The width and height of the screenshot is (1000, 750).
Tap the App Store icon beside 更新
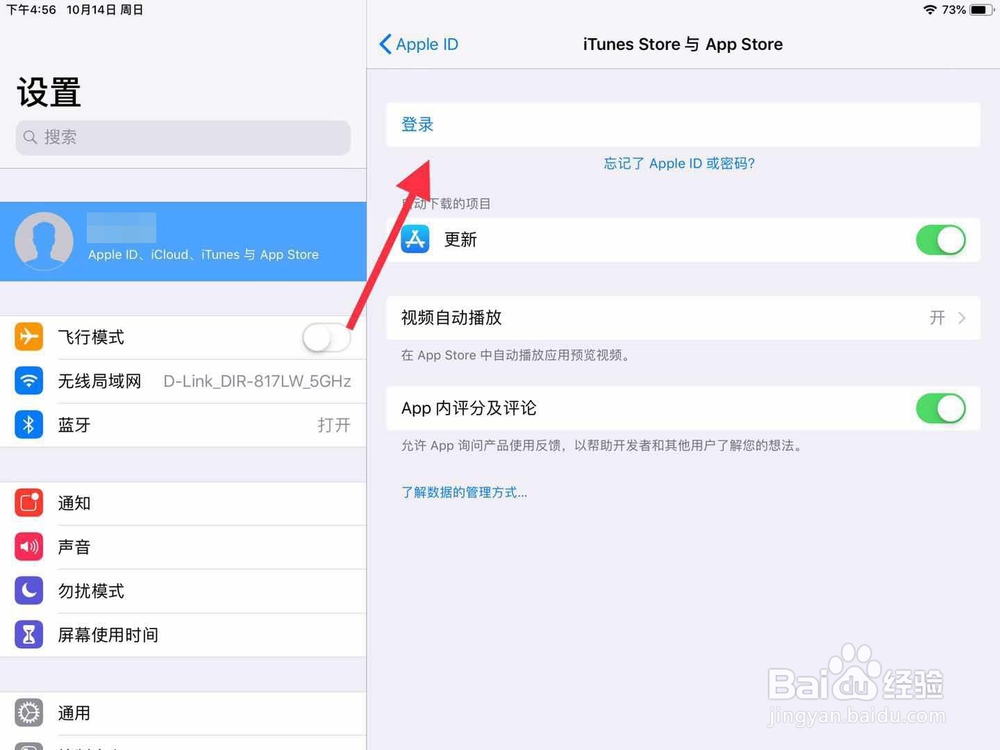coord(415,240)
